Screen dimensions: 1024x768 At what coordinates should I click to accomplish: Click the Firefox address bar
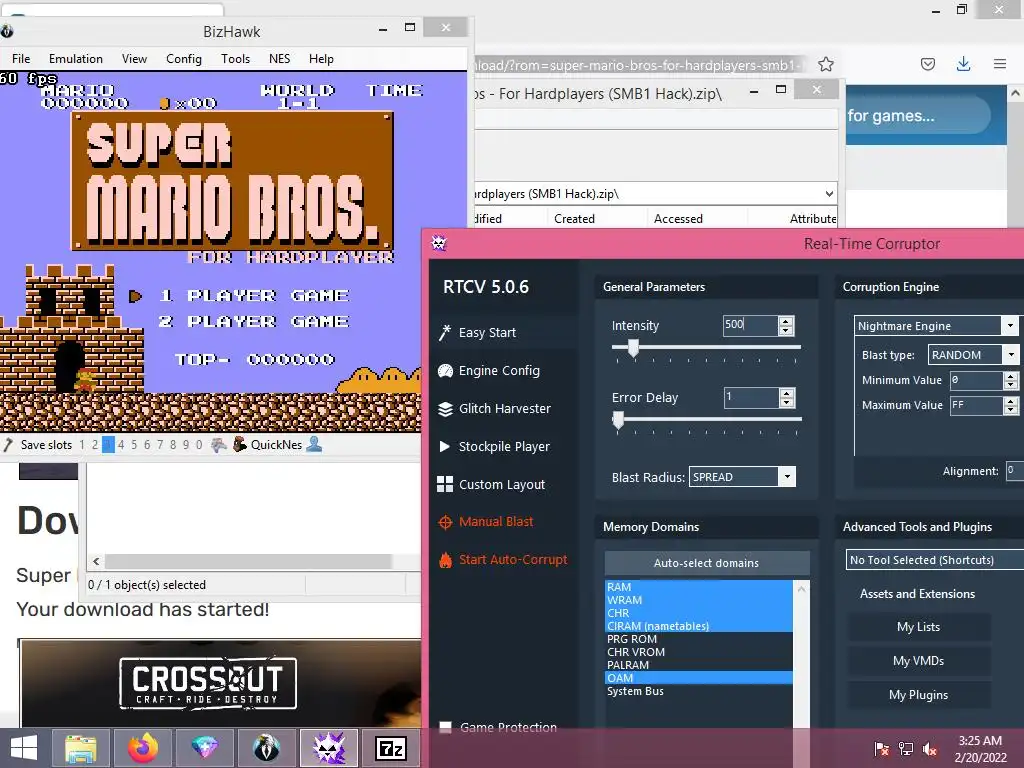640,65
